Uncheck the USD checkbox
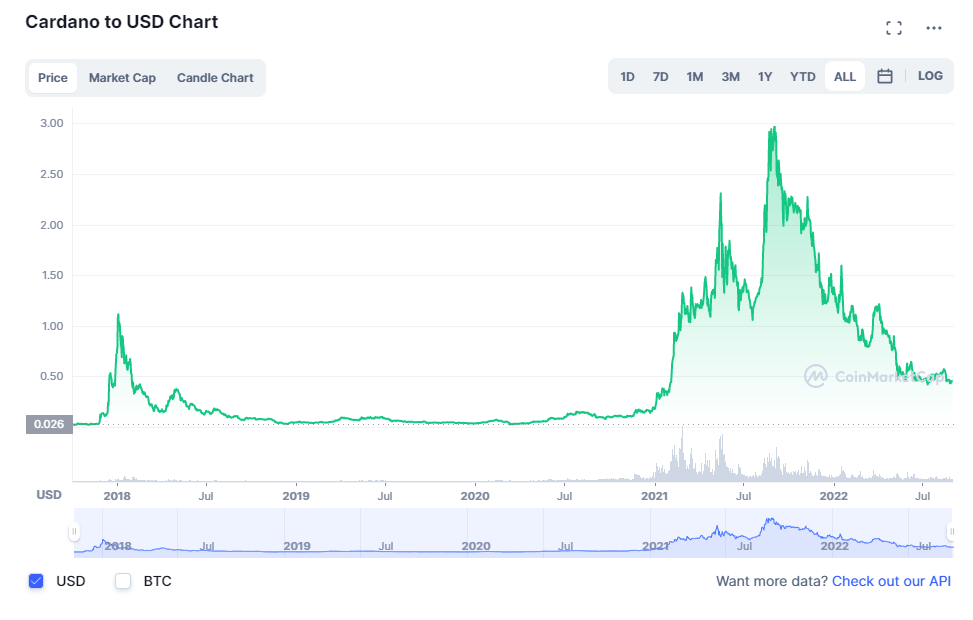 click(37, 581)
